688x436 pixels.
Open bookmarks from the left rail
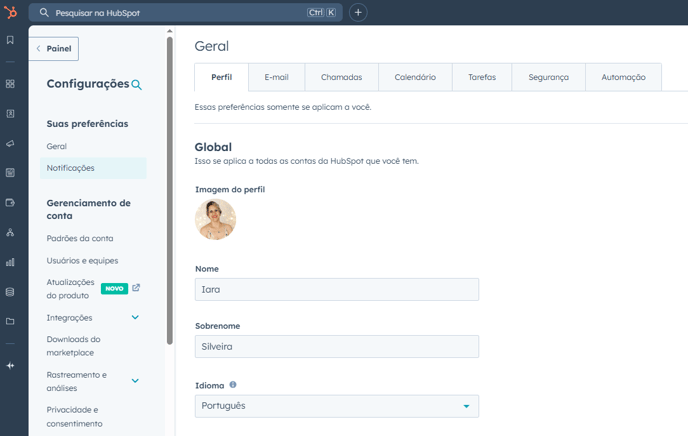pyautogui.click(x=10, y=40)
